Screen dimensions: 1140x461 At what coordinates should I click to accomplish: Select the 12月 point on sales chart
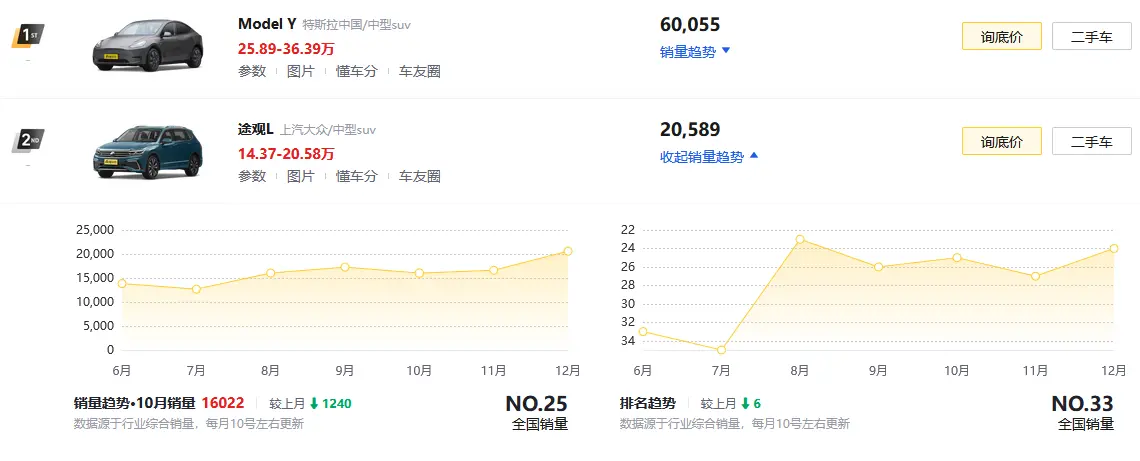[568, 251]
